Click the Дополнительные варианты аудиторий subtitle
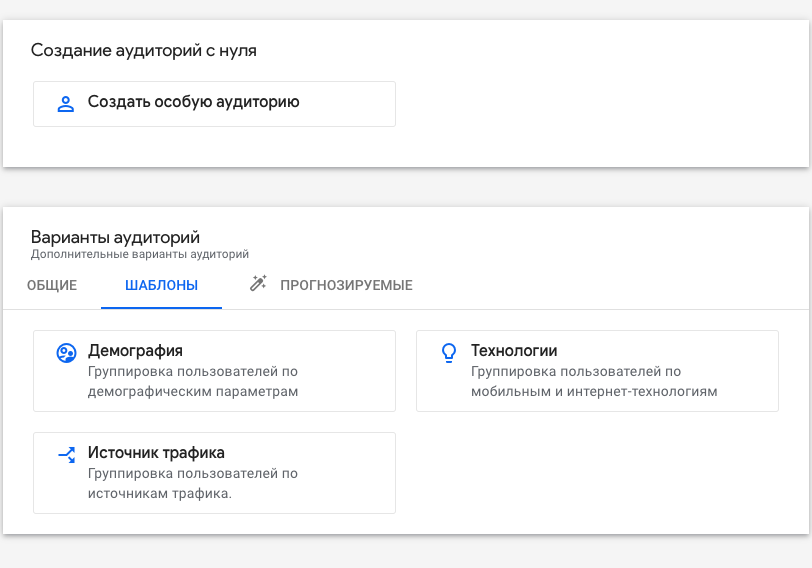Viewport: 812px width, 568px height. point(140,254)
